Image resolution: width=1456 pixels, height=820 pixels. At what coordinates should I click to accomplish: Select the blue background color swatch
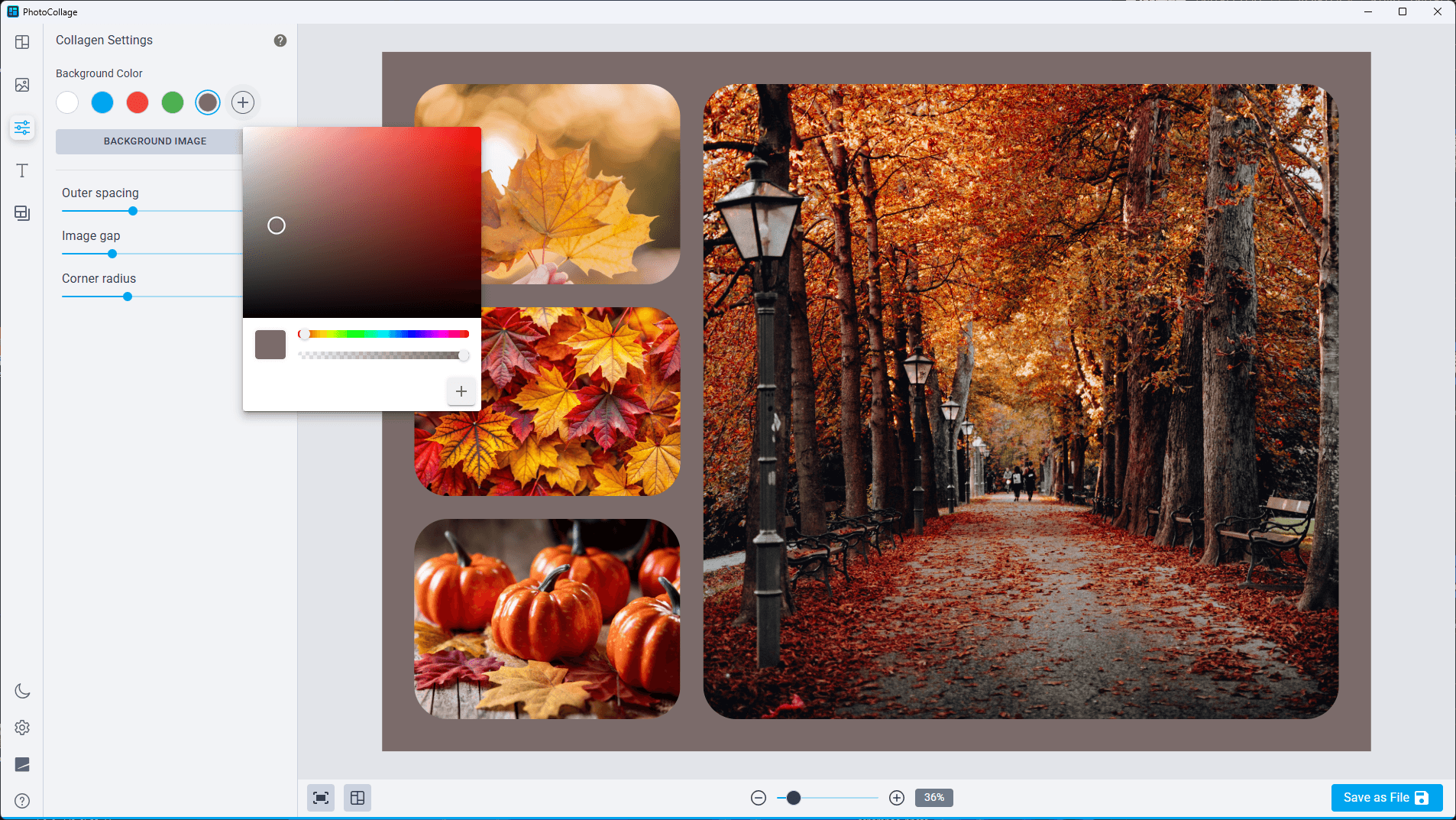tap(102, 102)
